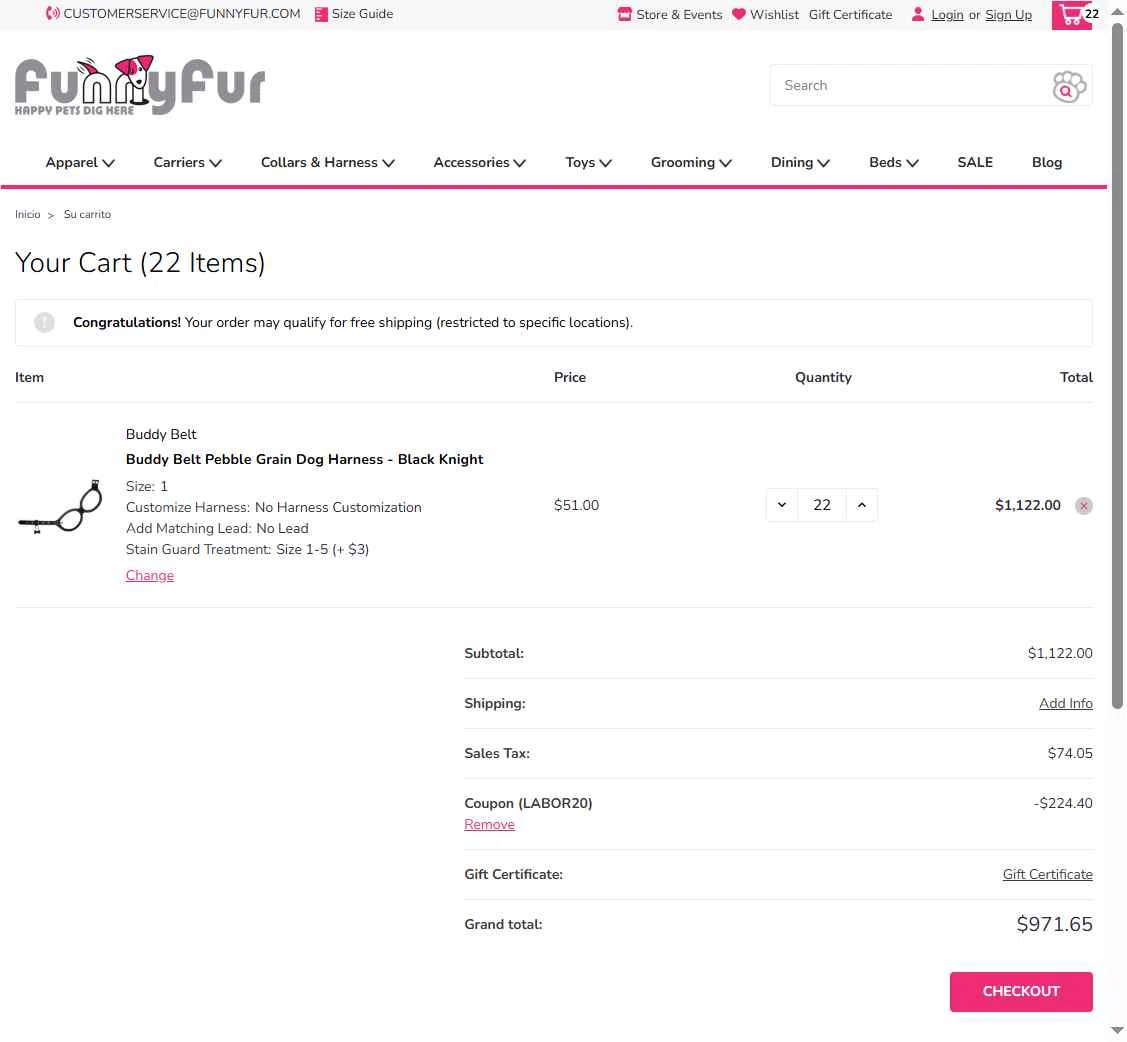Click the Change link for harness options
The width and height of the screenshot is (1127, 1042).
[150, 576]
